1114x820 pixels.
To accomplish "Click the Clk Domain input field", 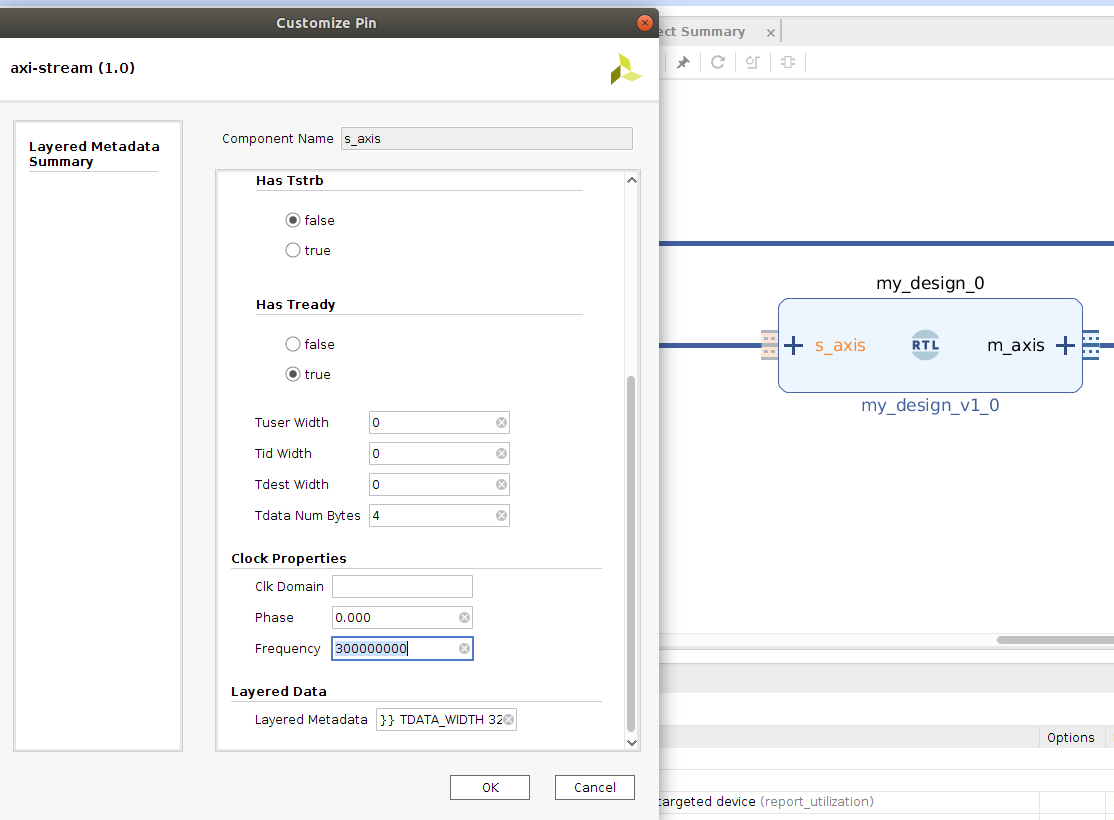I will [402, 586].
